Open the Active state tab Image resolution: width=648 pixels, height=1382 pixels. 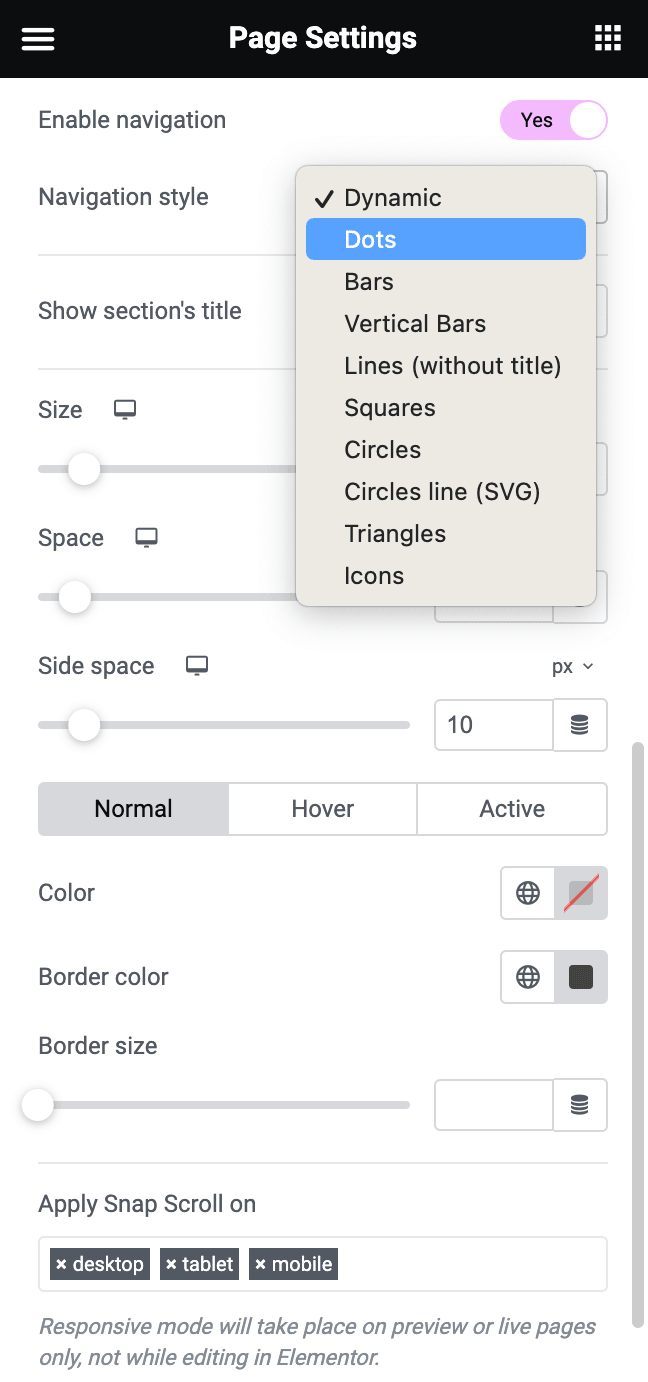coord(512,808)
